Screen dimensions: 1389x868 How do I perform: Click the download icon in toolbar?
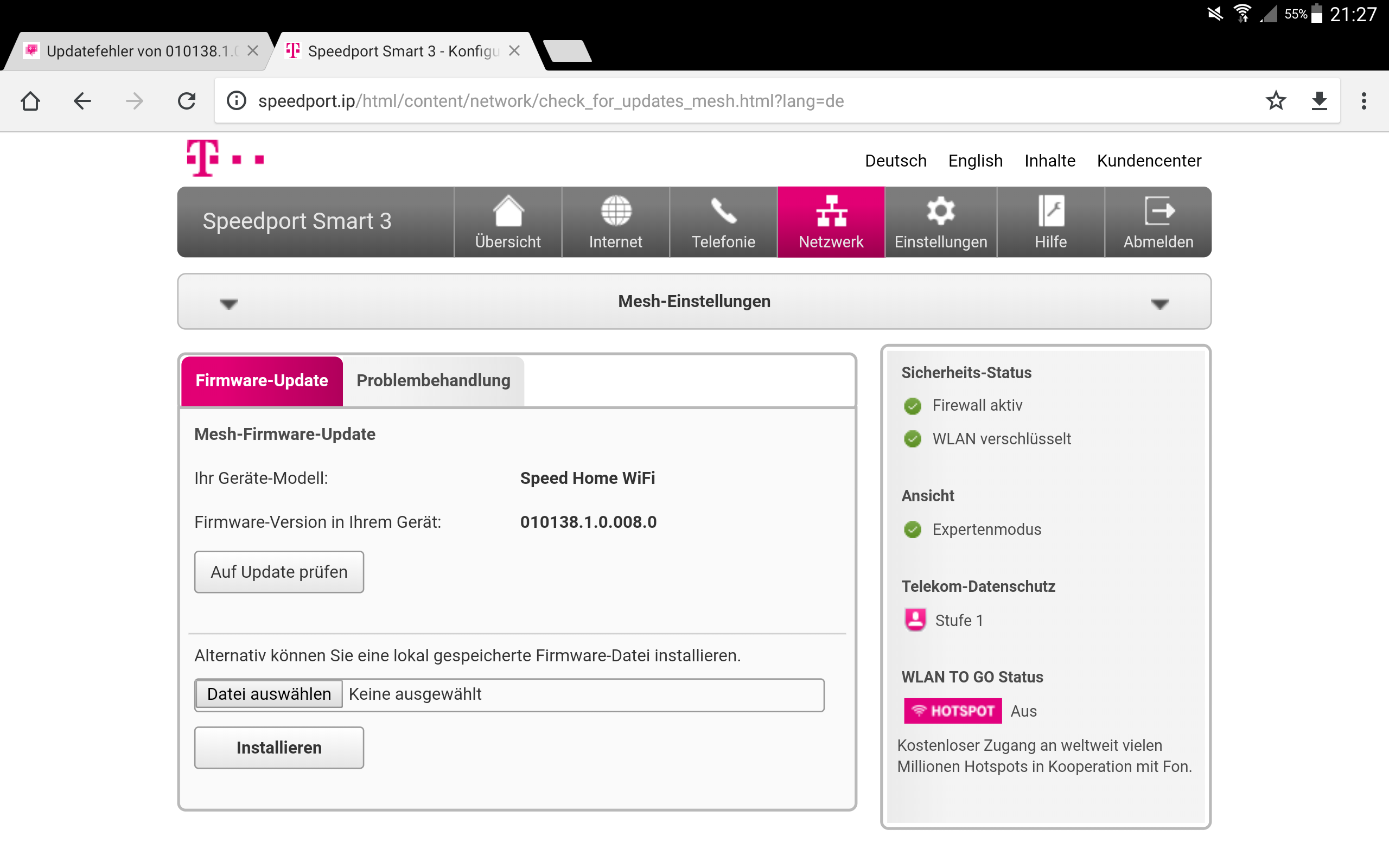[1320, 101]
